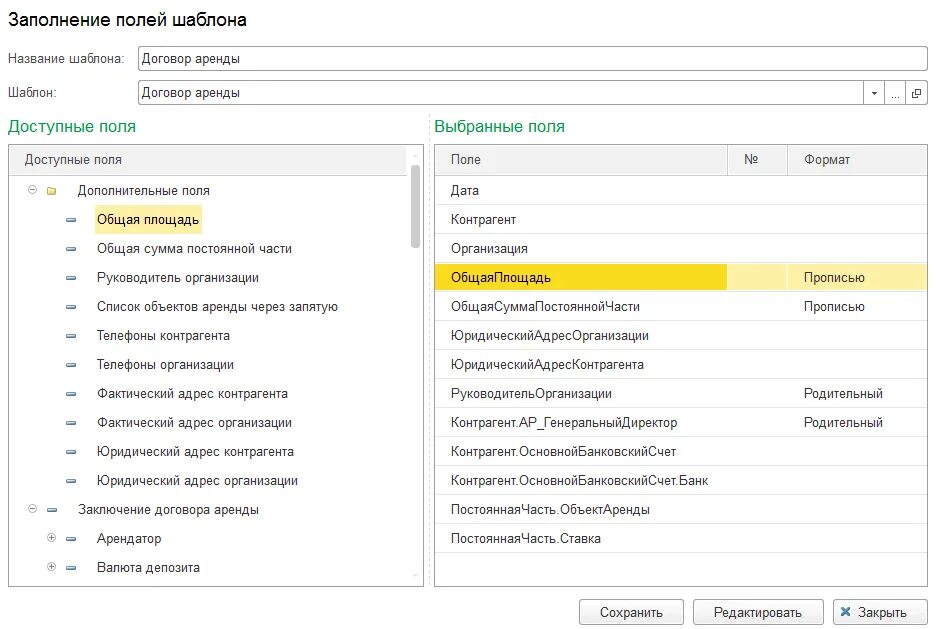Click the open-form icon beside Шаблон field
940x629 pixels.
click(x=916, y=93)
